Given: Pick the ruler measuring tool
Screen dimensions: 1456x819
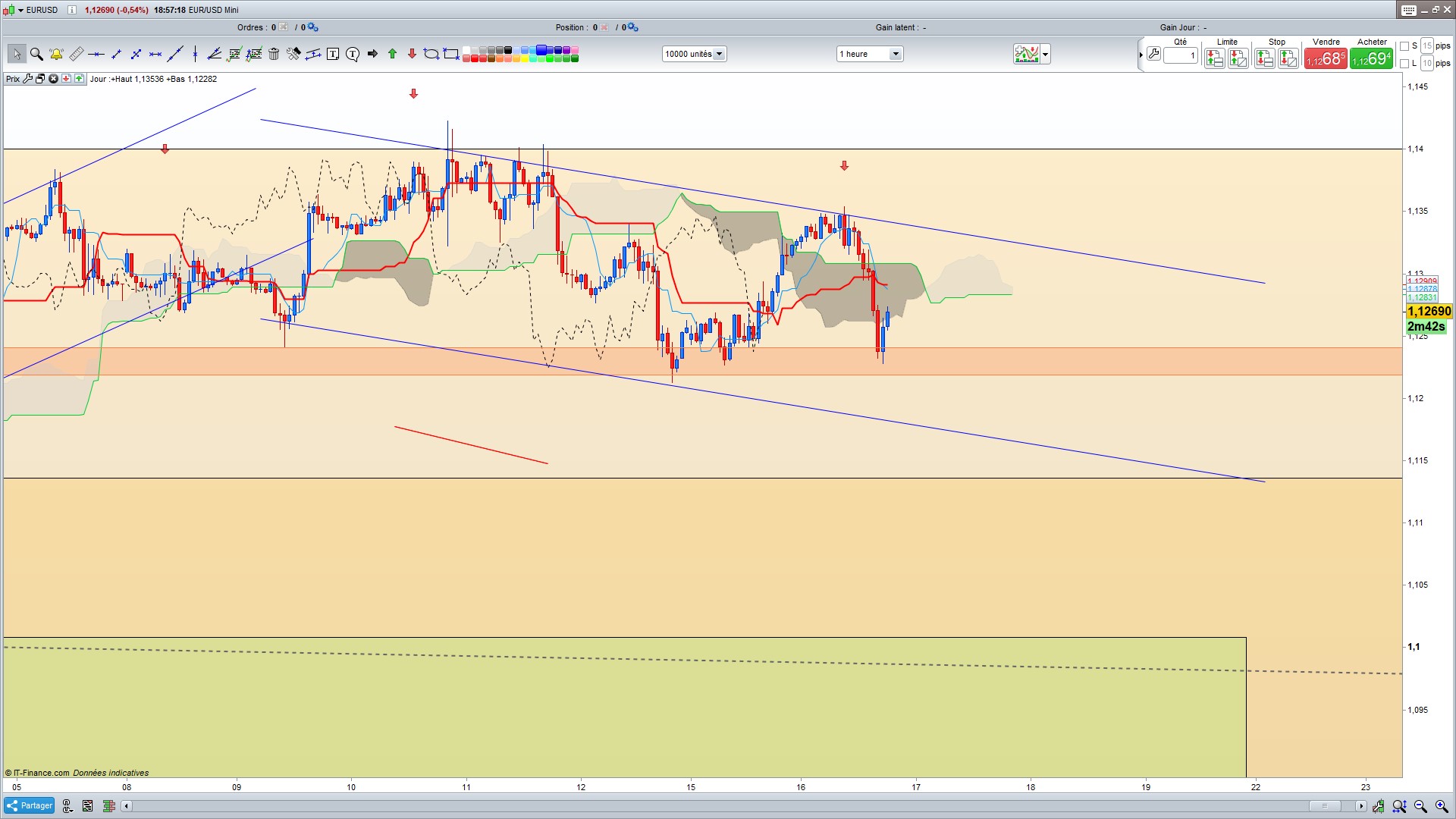Looking at the screenshot, I should (x=77, y=54).
